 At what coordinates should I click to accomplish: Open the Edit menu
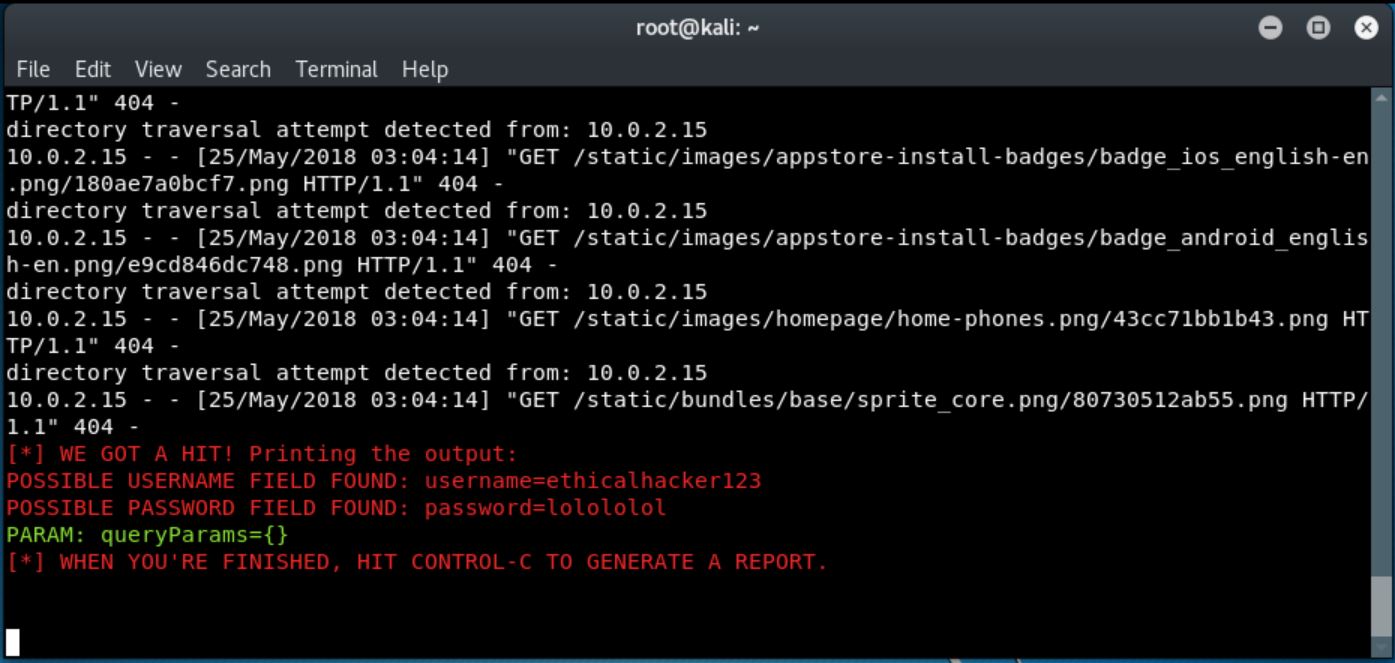[x=93, y=69]
